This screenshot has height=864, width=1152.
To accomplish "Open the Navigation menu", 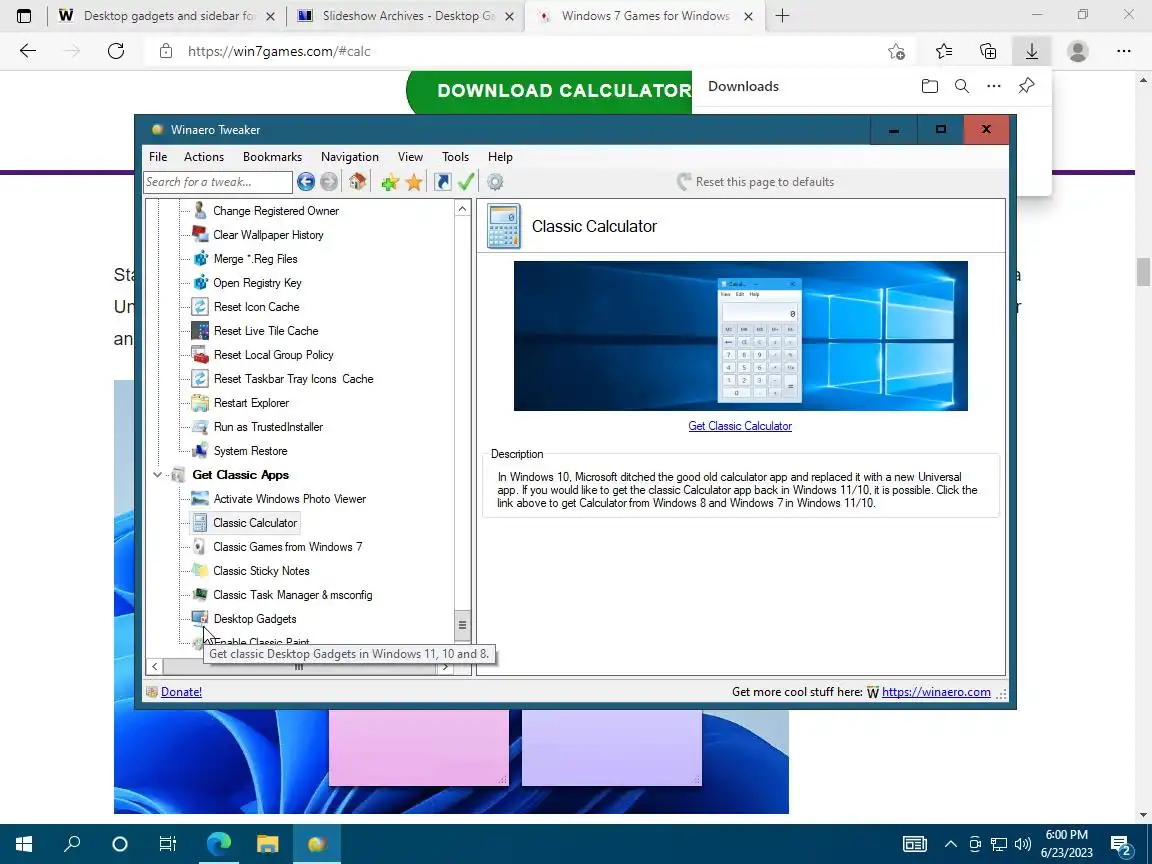I will point(350,156).
